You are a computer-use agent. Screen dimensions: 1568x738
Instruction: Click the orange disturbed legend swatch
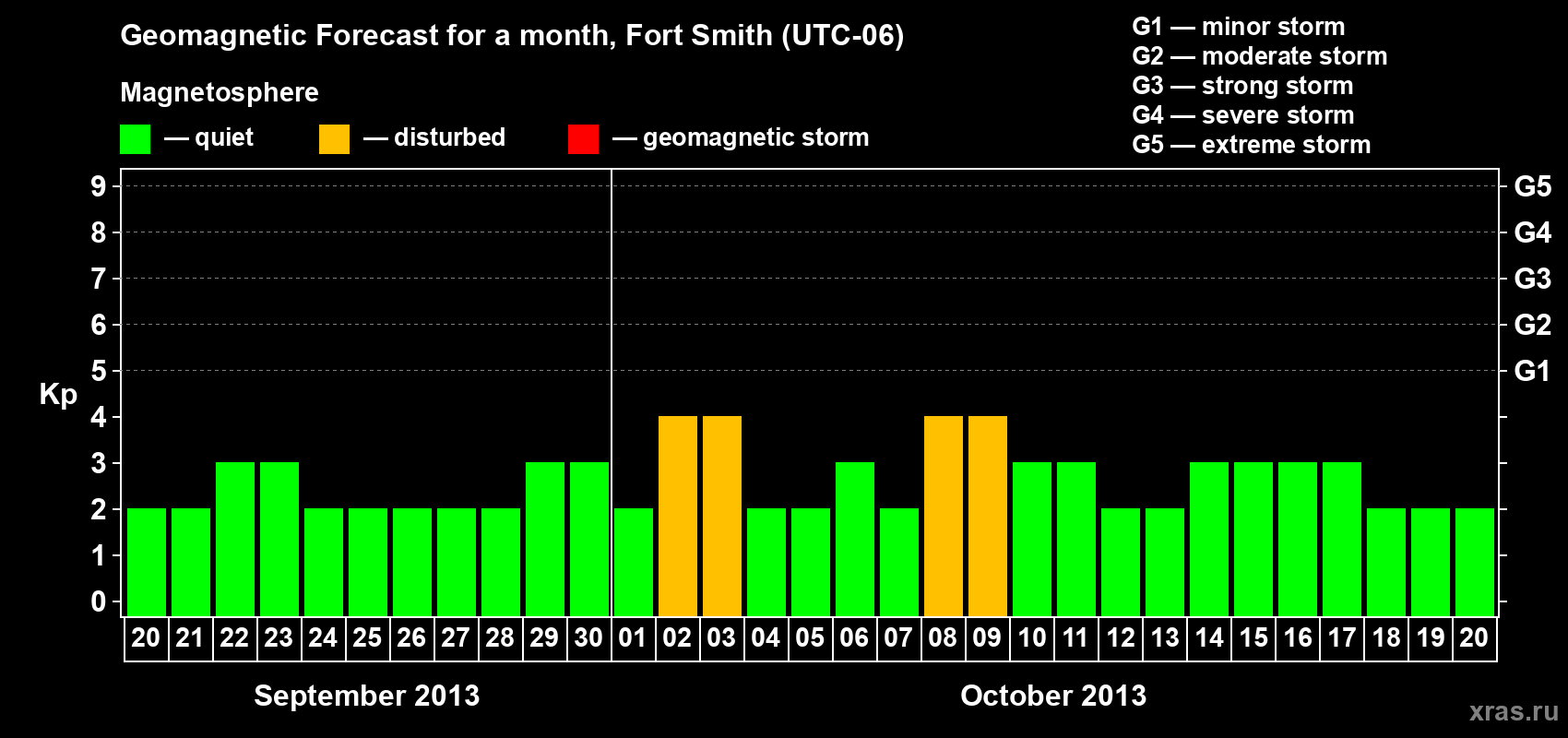click(x=334, y=139)
